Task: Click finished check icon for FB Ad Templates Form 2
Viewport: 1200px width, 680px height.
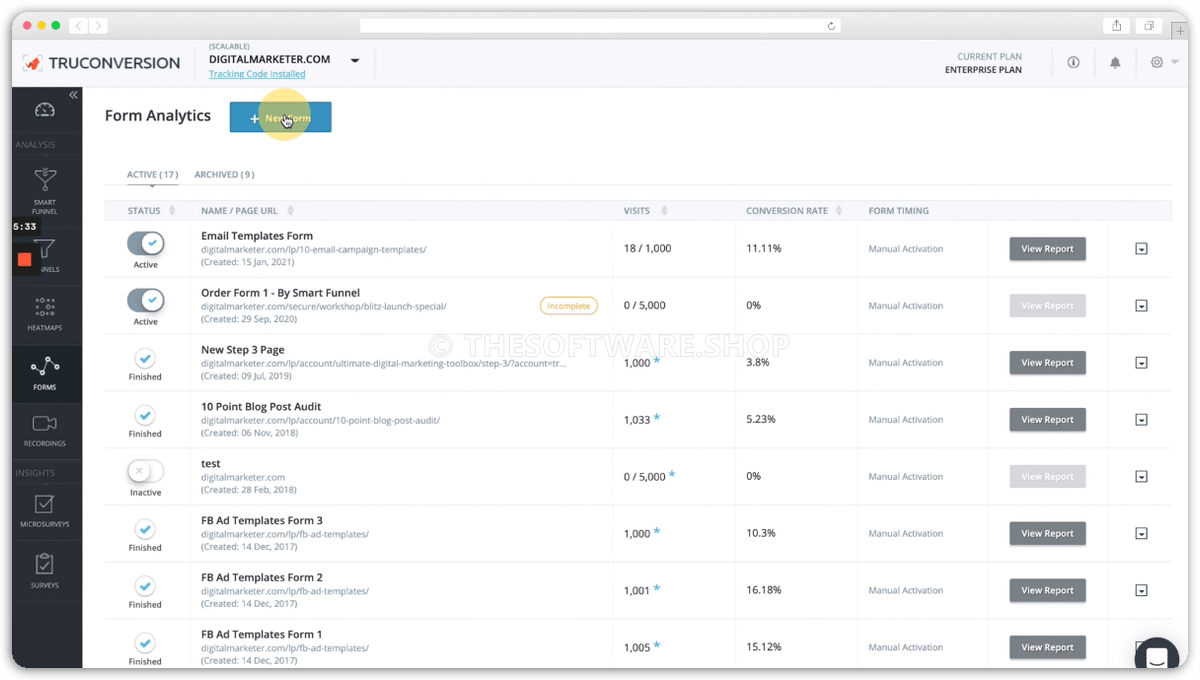Action: coord(145,585)
